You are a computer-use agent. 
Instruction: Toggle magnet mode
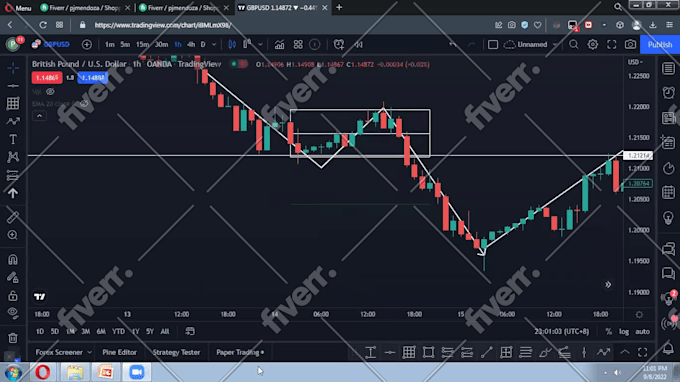[13, 259]
